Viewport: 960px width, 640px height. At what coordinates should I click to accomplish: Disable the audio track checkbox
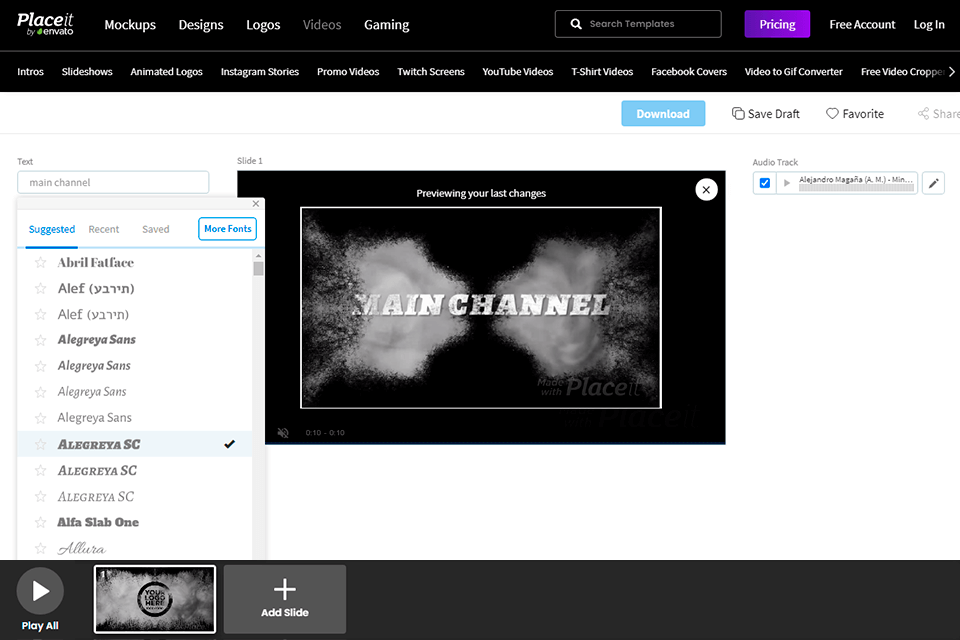click(x=765, y=182)
